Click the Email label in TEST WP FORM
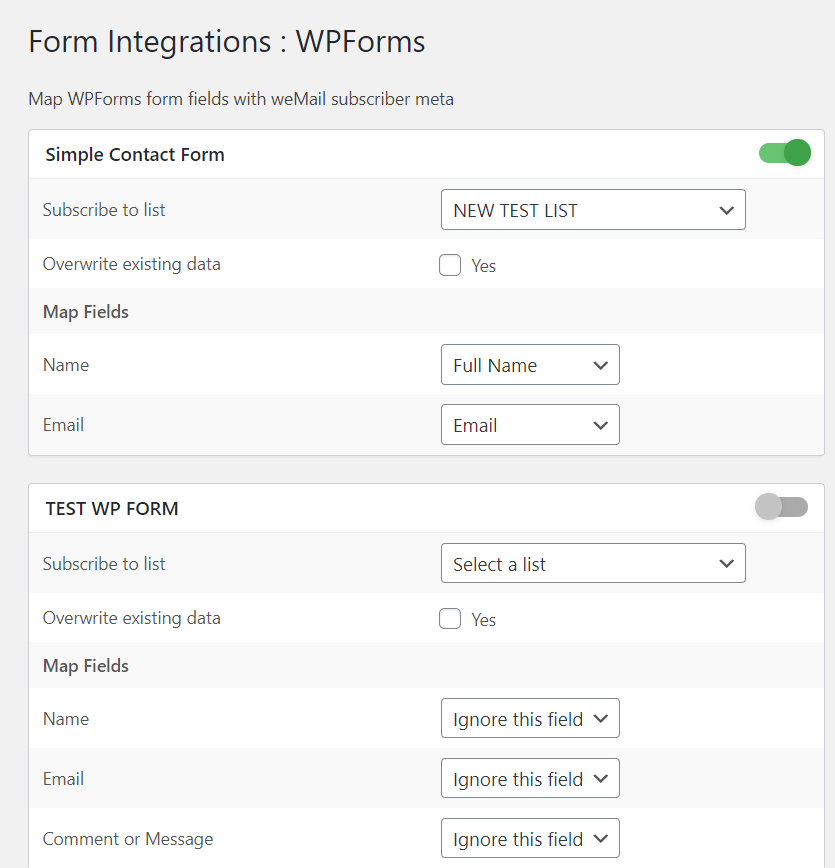Image resolution: width=835 pixels, height=868 pixels. (64, 778)
